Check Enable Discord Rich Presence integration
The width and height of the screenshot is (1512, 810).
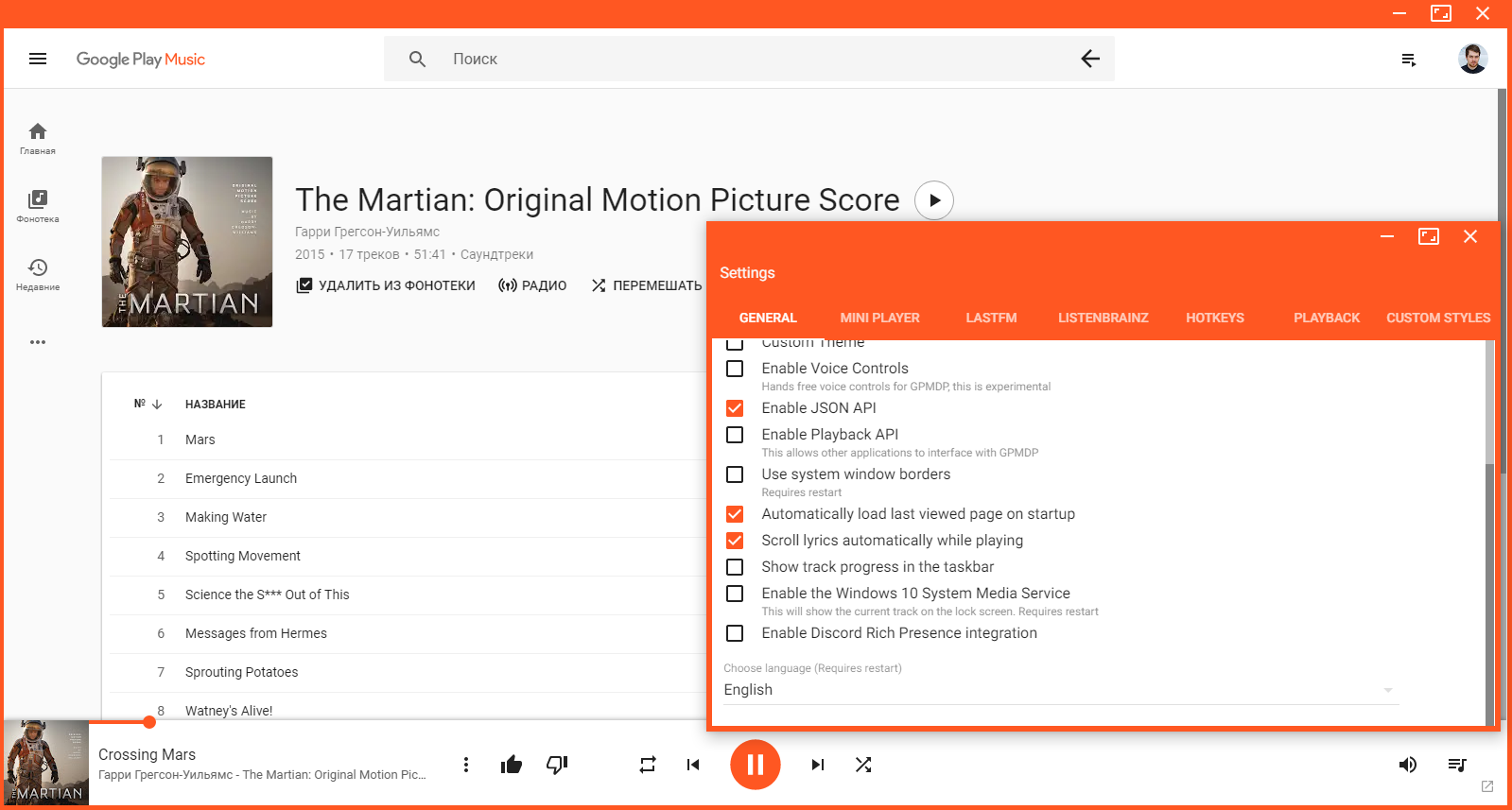(x=735, y=633)
